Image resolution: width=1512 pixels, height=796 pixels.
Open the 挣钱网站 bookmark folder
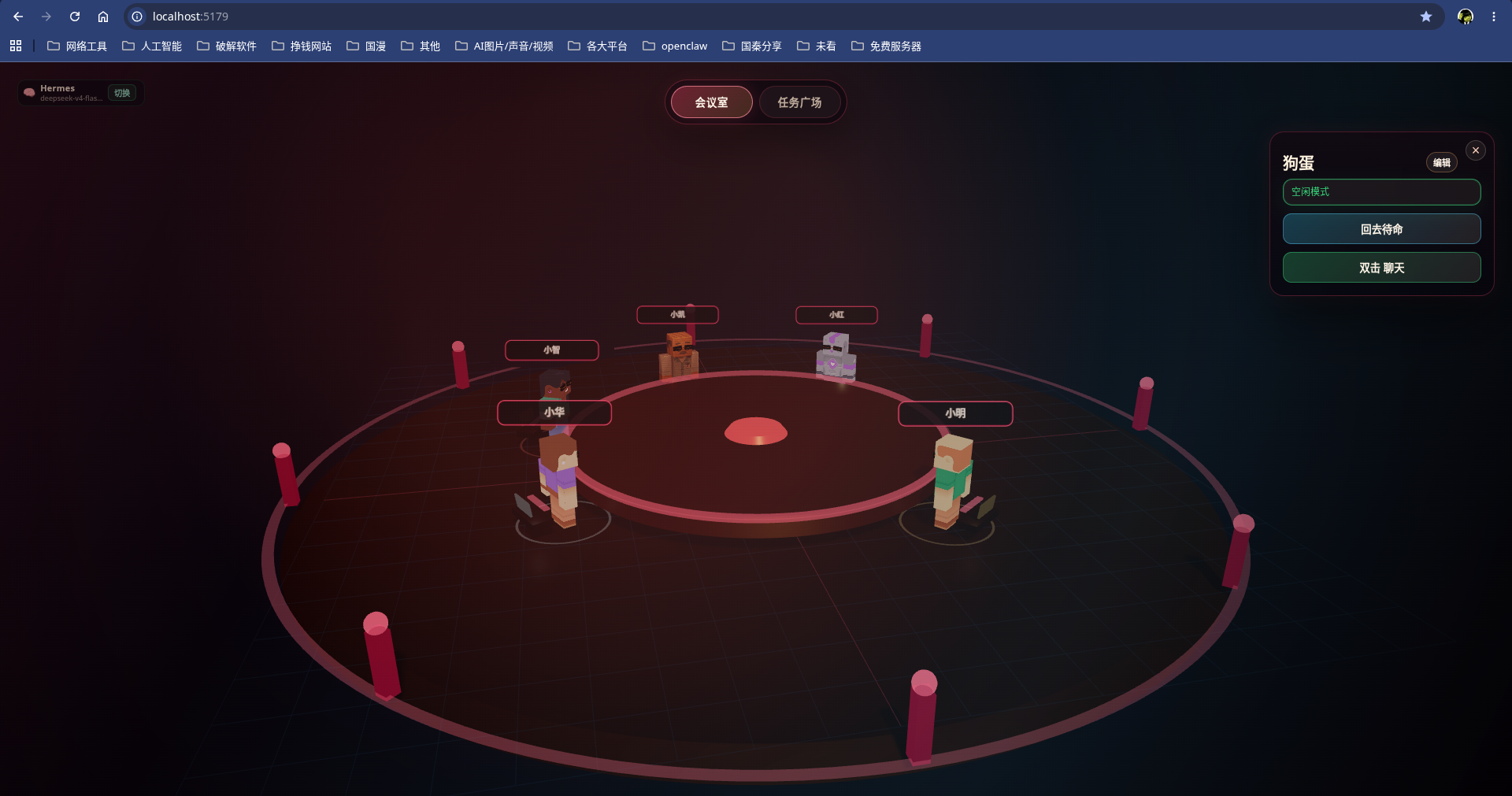302,46
